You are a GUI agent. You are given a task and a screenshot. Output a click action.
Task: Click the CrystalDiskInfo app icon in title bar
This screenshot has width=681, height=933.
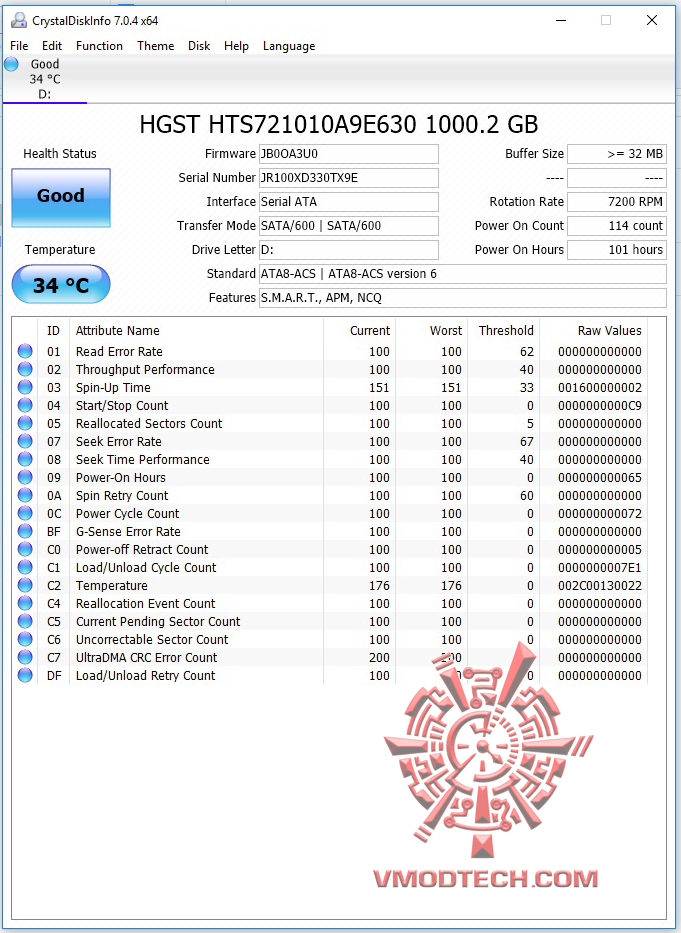tap(19, 21)
